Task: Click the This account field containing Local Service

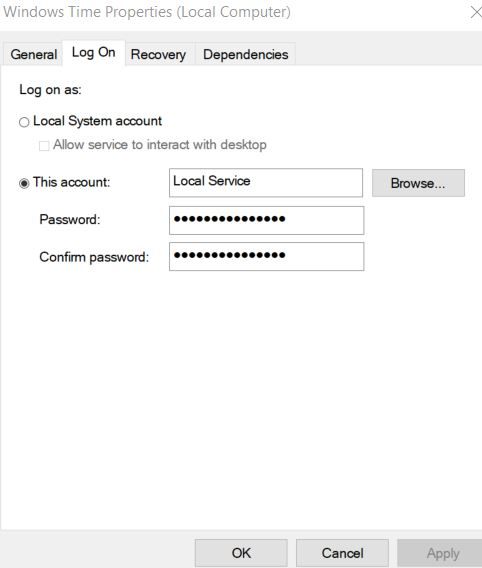Action: pos(266,183)
